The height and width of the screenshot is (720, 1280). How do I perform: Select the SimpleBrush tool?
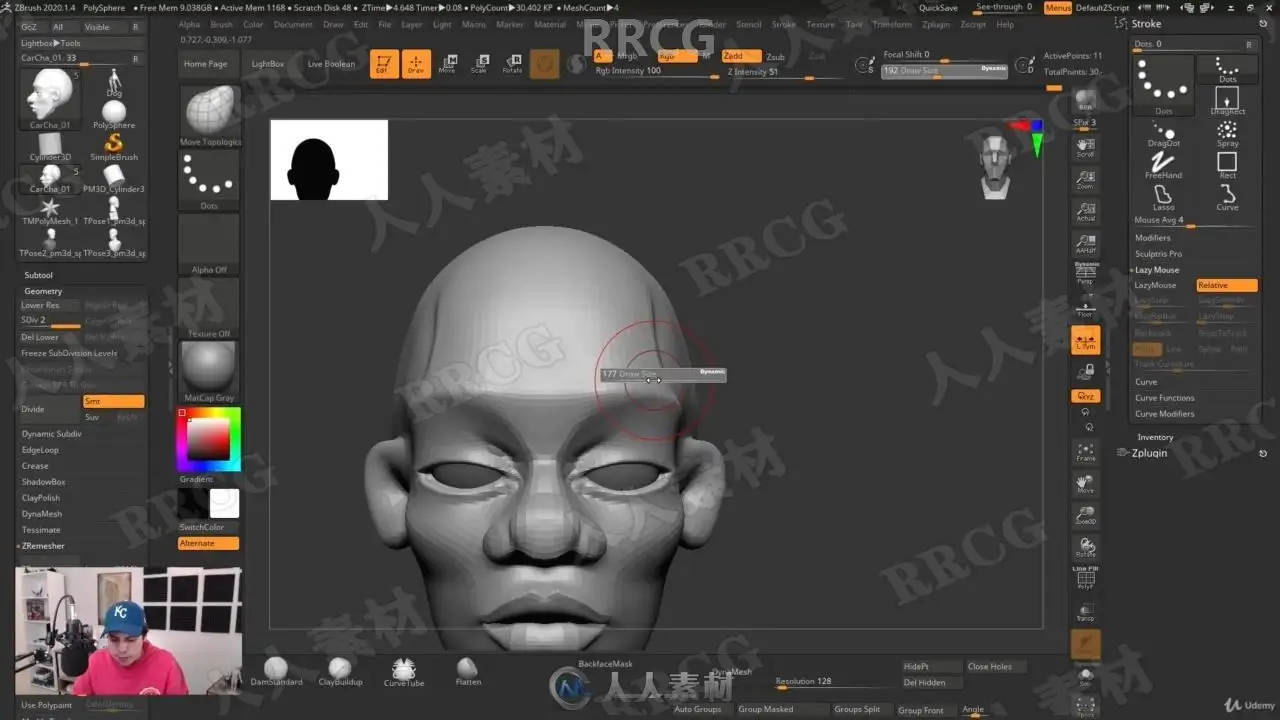tap(114, 147)
